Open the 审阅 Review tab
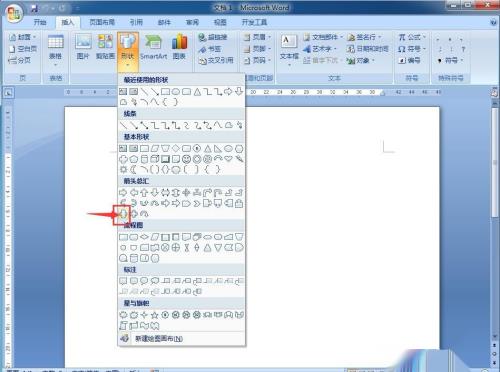 [192, 22]
